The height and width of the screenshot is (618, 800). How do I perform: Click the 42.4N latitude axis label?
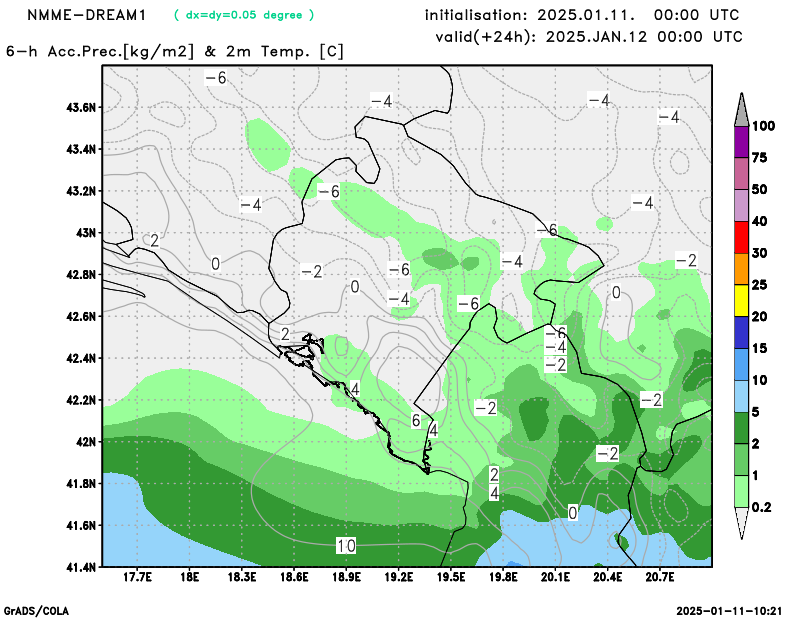[x=81, y=358]
